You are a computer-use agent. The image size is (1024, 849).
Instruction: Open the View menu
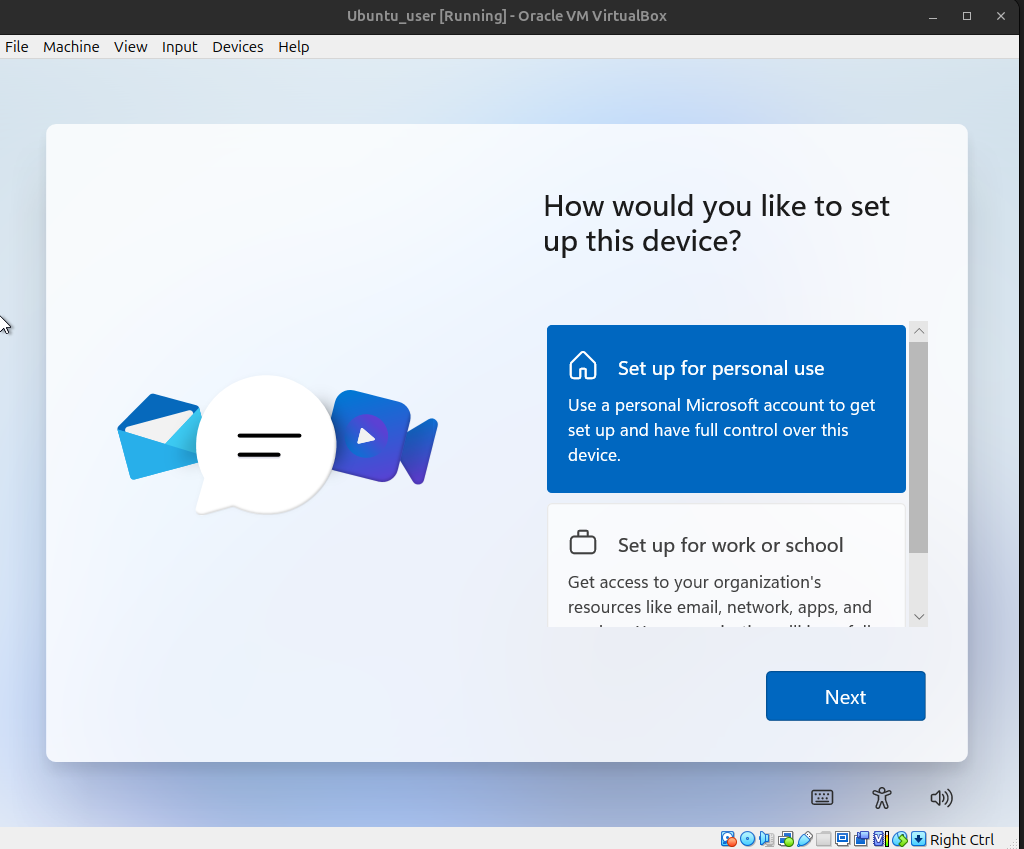(x=131, y=47)
